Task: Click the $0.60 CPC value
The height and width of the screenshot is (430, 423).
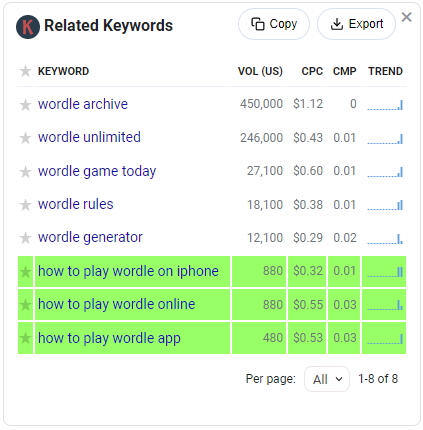Action: [308, 171]
